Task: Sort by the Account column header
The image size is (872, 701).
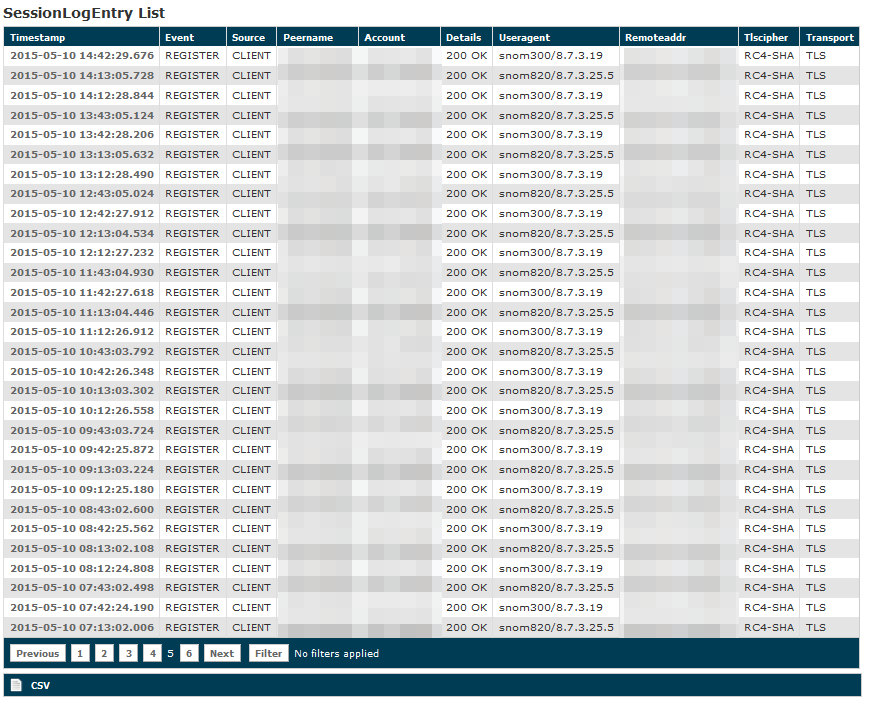Action: [x=385, y=38]
